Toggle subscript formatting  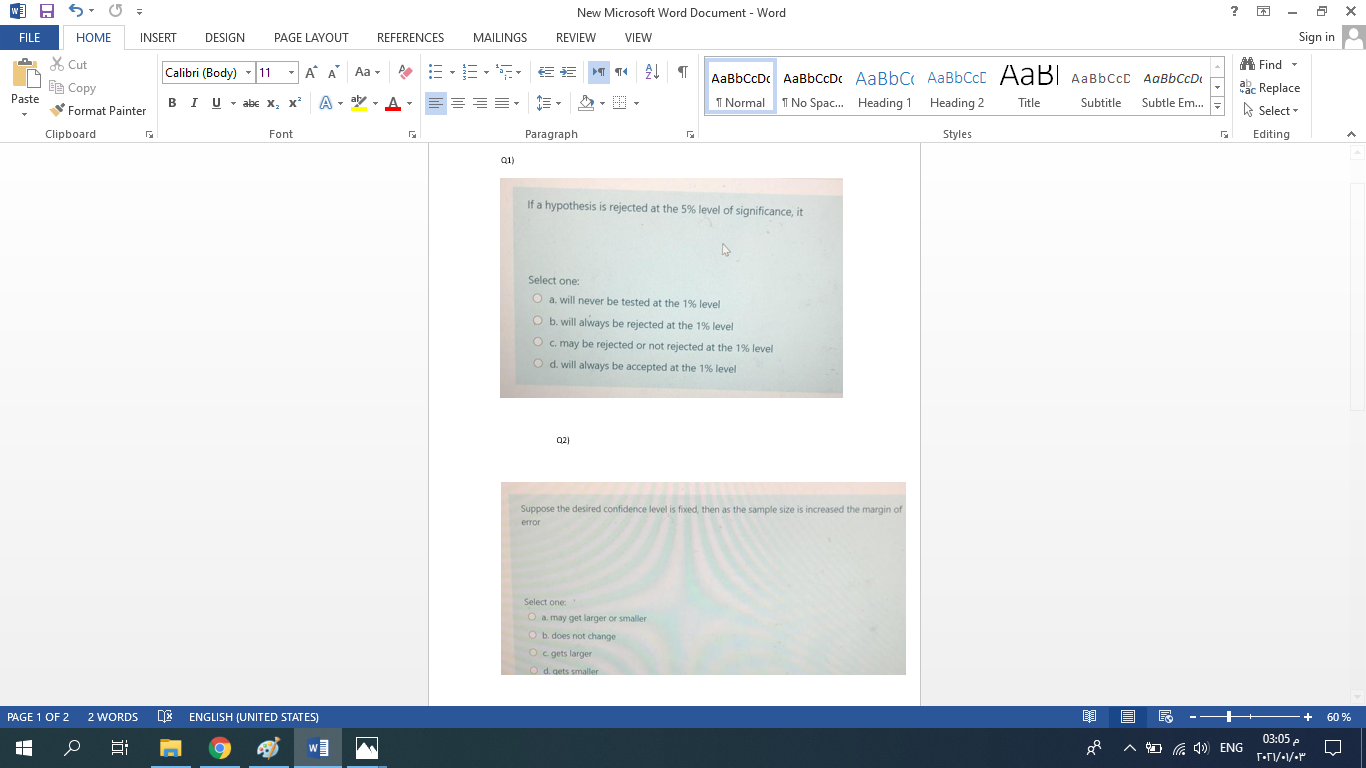point(272,102)
